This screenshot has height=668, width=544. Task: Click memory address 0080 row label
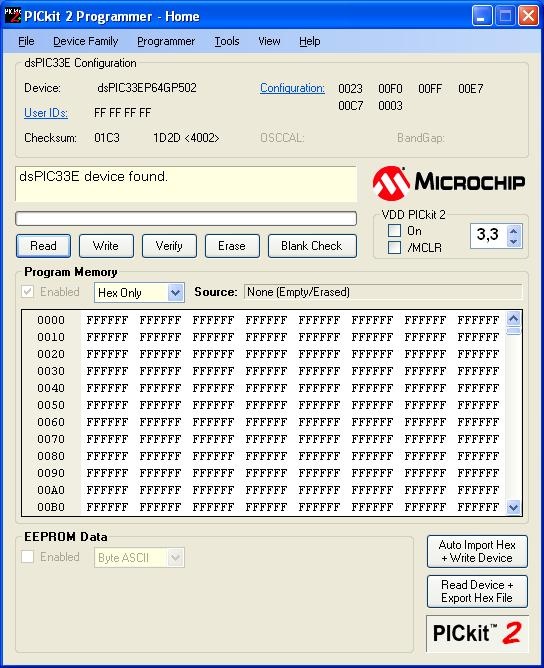click(51, 456)
